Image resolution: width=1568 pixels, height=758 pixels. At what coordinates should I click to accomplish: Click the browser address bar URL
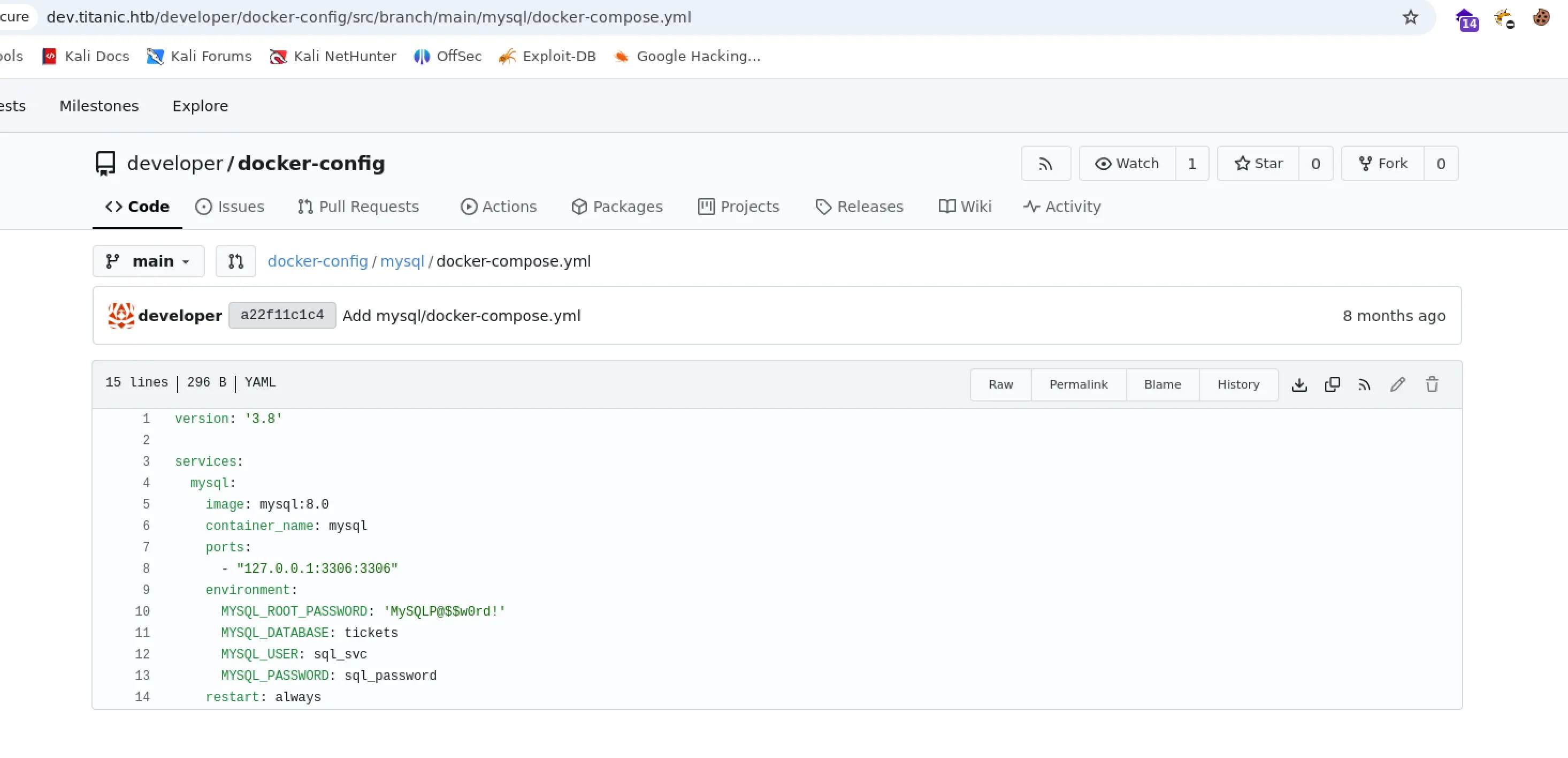pyautogui.click(x=368, y=17)
